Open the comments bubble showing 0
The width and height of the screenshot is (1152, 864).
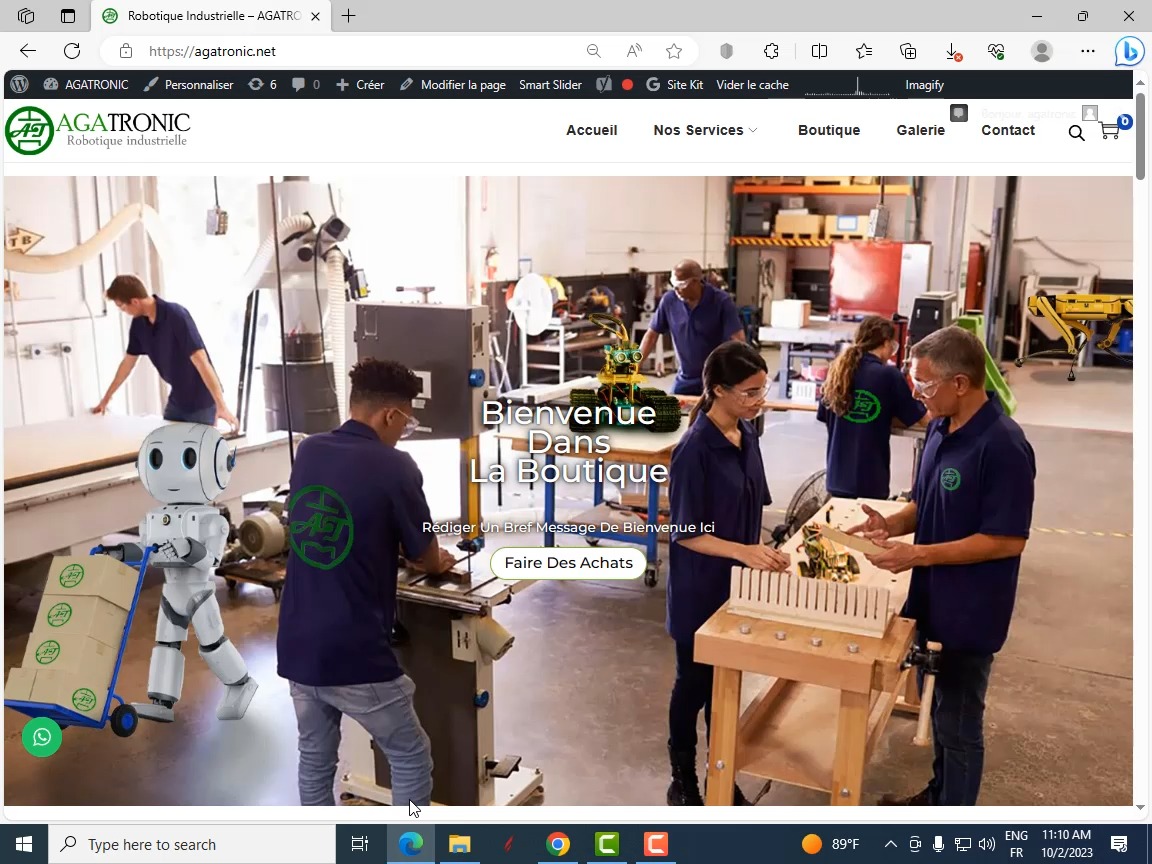(306, 84)
